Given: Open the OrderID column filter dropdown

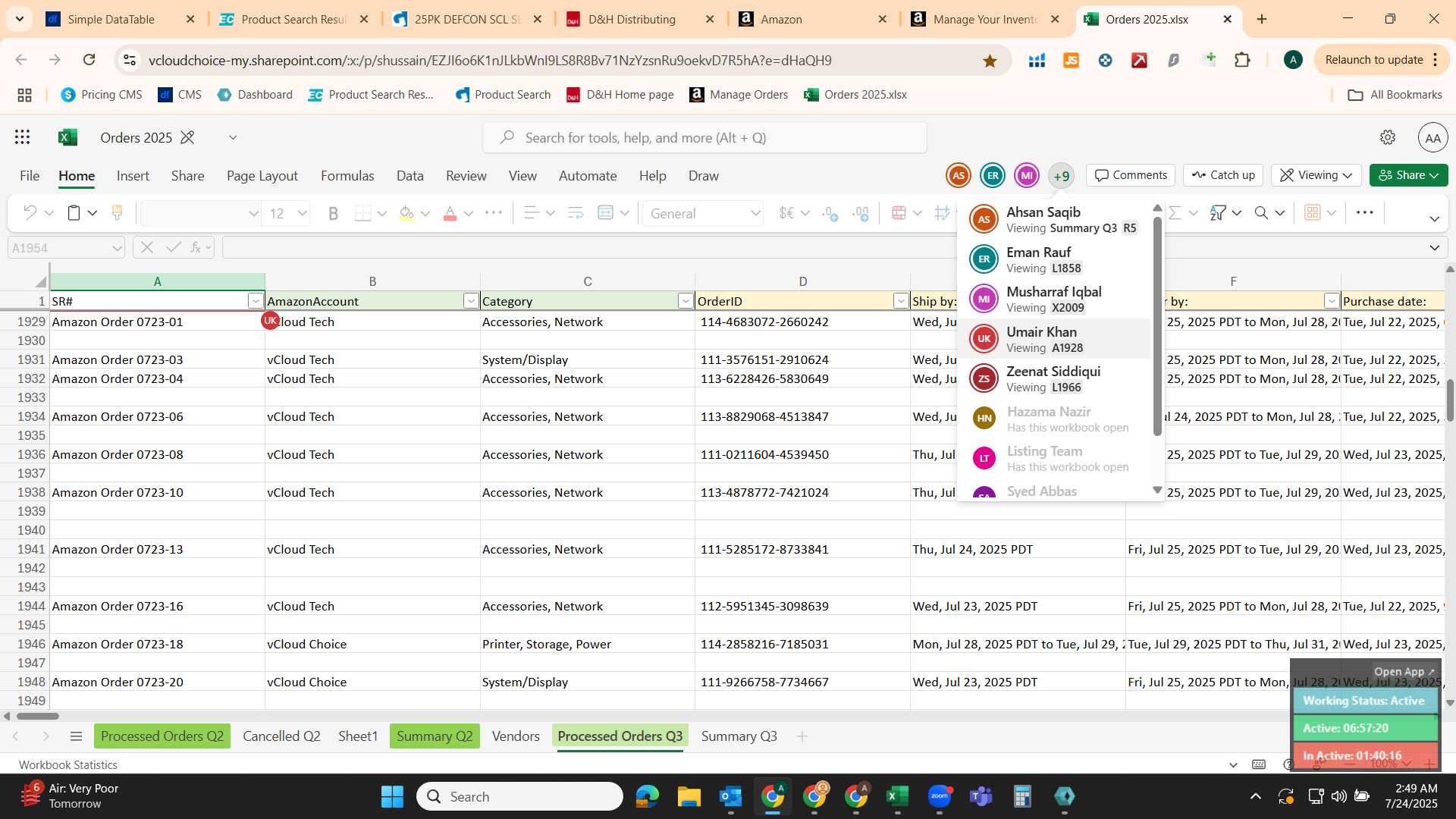Looking at the screenshot, I should coord(901,301).
